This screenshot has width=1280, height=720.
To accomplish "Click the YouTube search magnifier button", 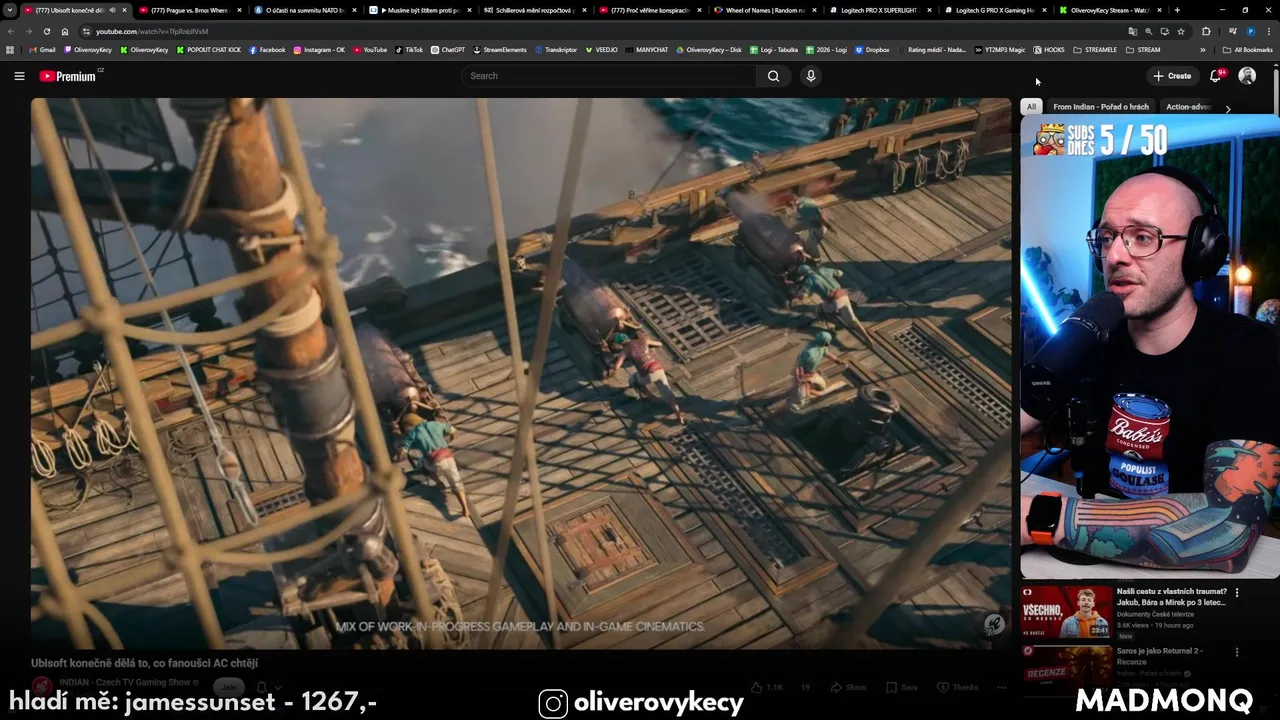I will [x=773, y=76].
